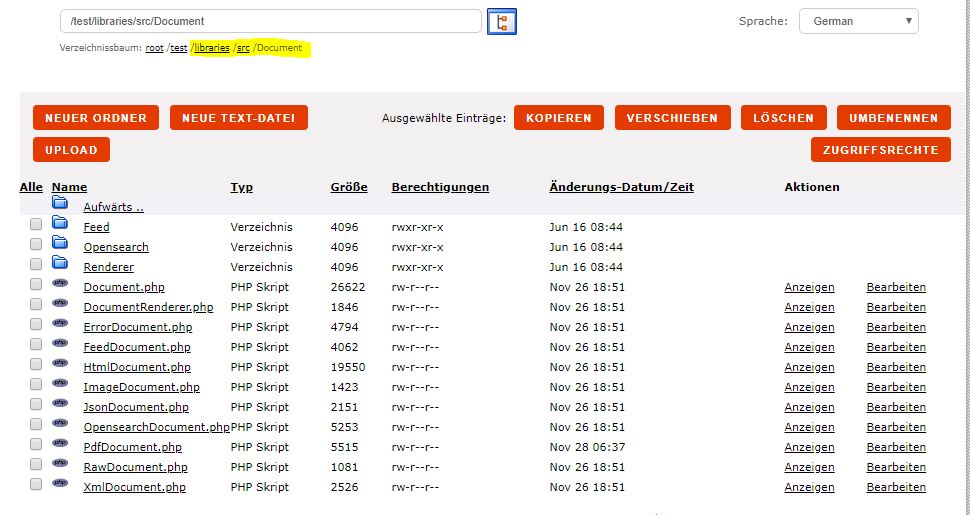
Task: Click Anzeigen for RawDocument.php
Action: pyautogui.click(x=809, y=467)
